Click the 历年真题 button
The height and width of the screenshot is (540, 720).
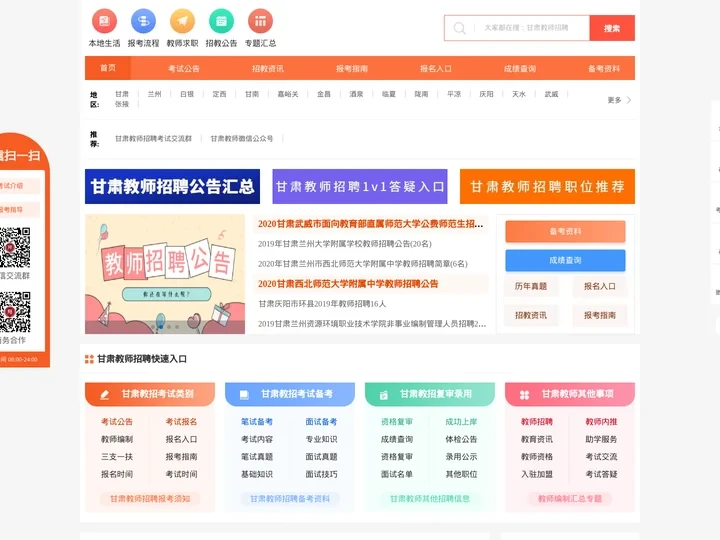click(531, 286)
